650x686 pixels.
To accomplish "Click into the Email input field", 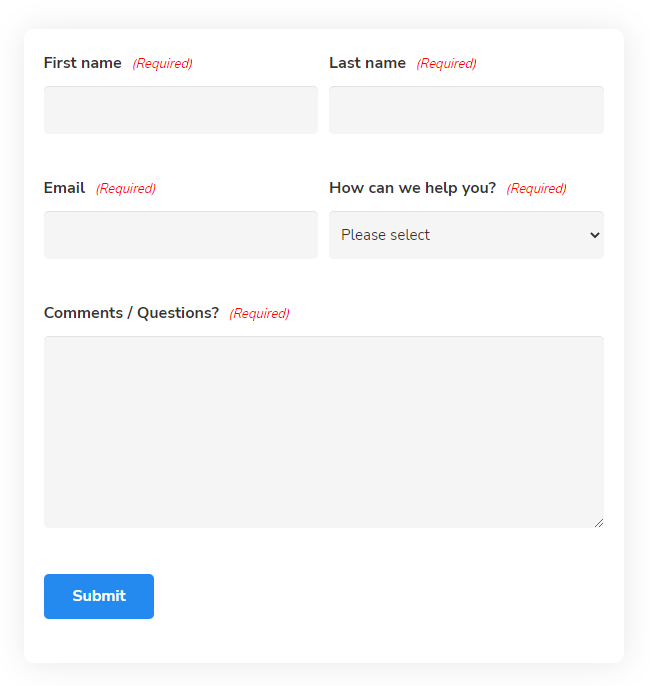I will point(181,235).
